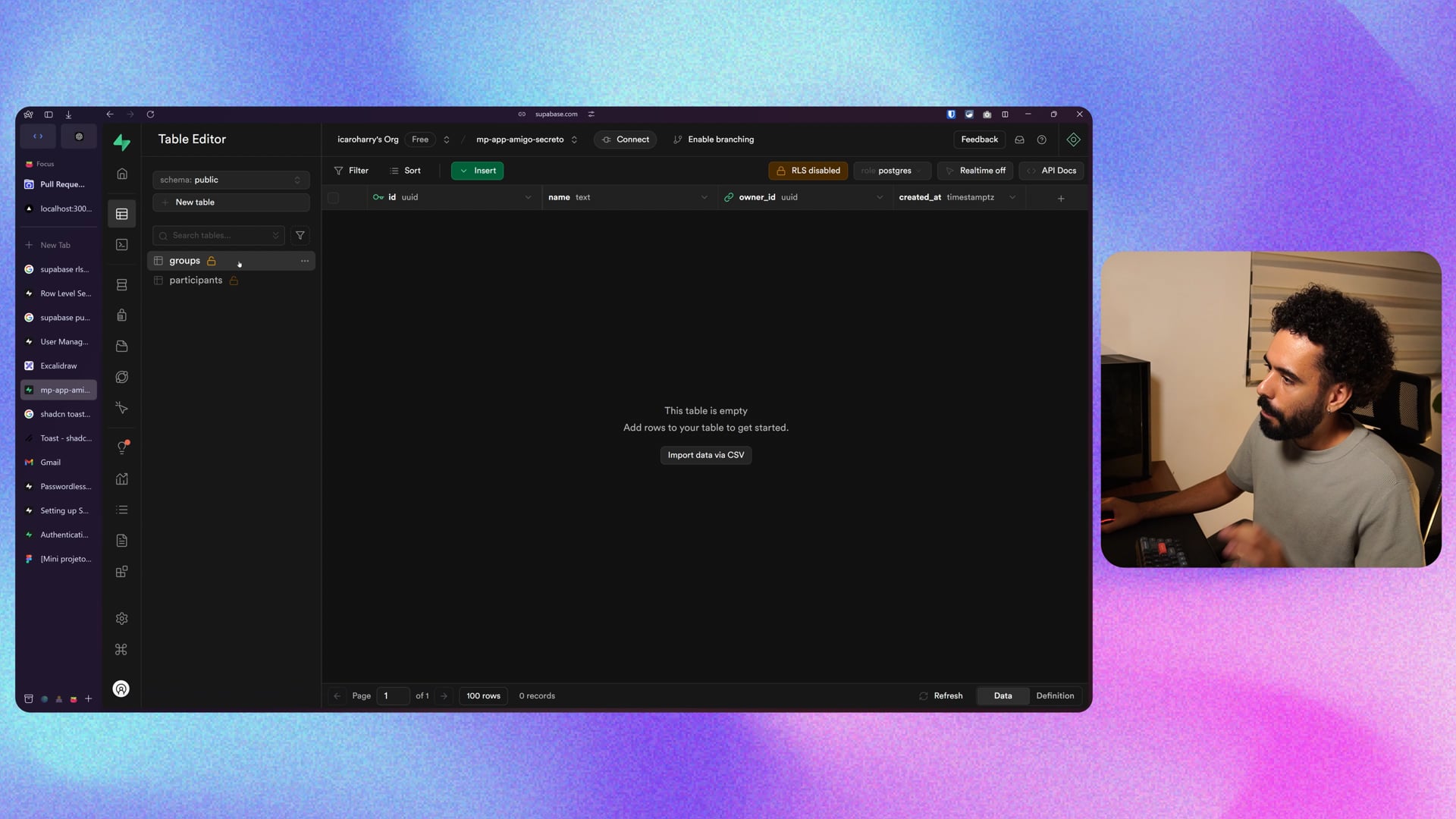1456x819 pixels.
Task: Open the Authentication lock icon
Action: (121, 315)
